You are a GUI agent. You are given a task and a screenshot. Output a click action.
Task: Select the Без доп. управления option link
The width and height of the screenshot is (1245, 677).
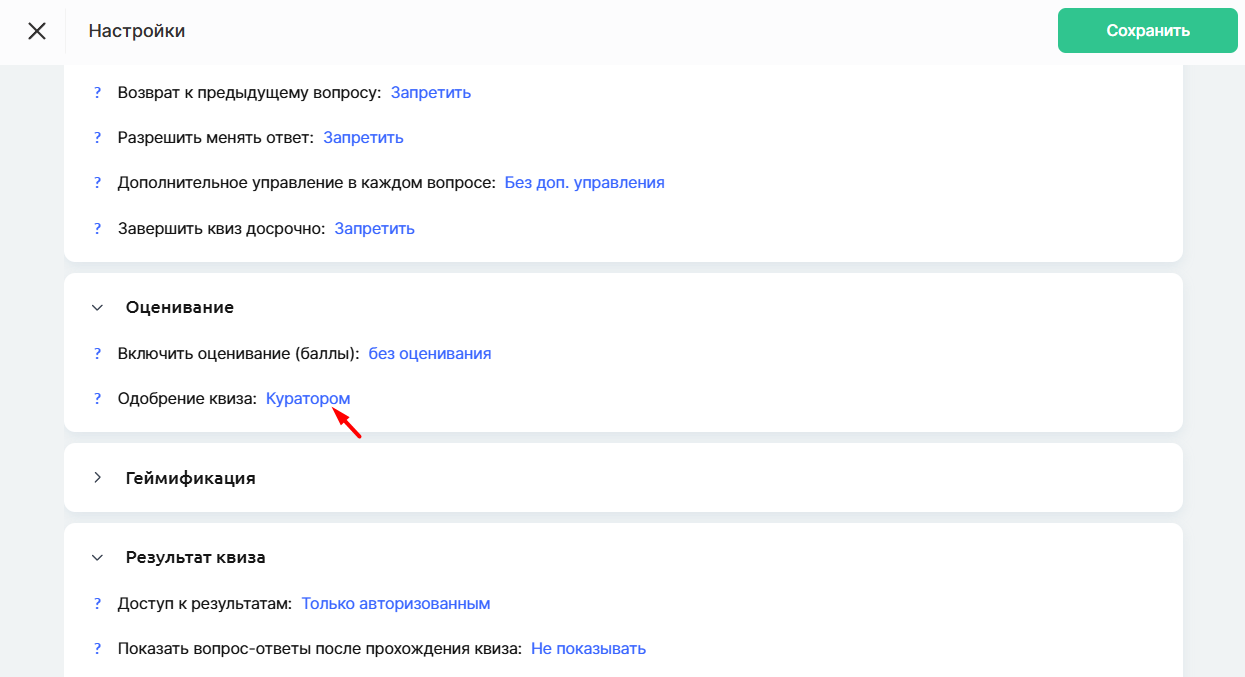click(x=584, y=183)
